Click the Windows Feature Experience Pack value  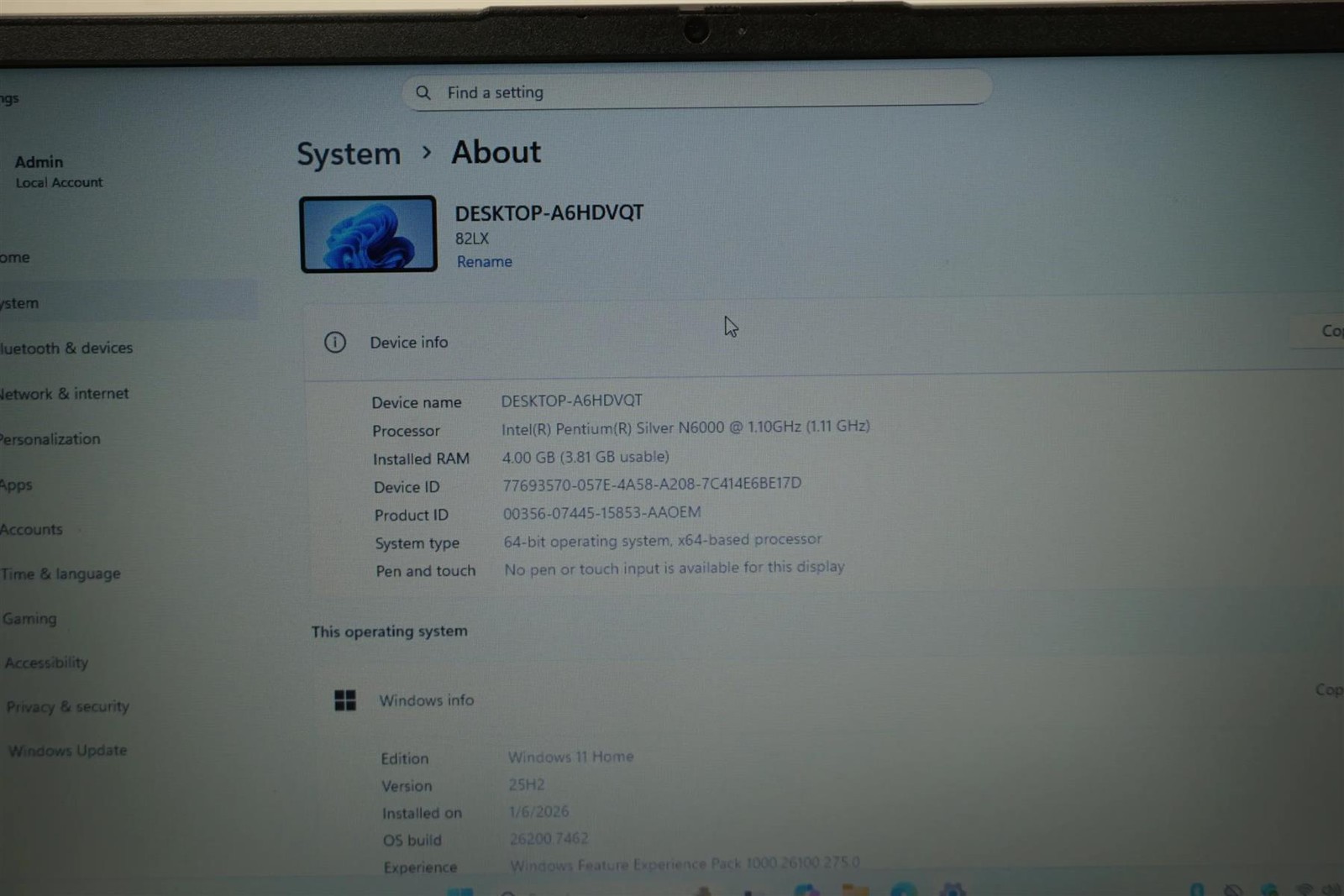pyautogui.click(x=685, y=863)
